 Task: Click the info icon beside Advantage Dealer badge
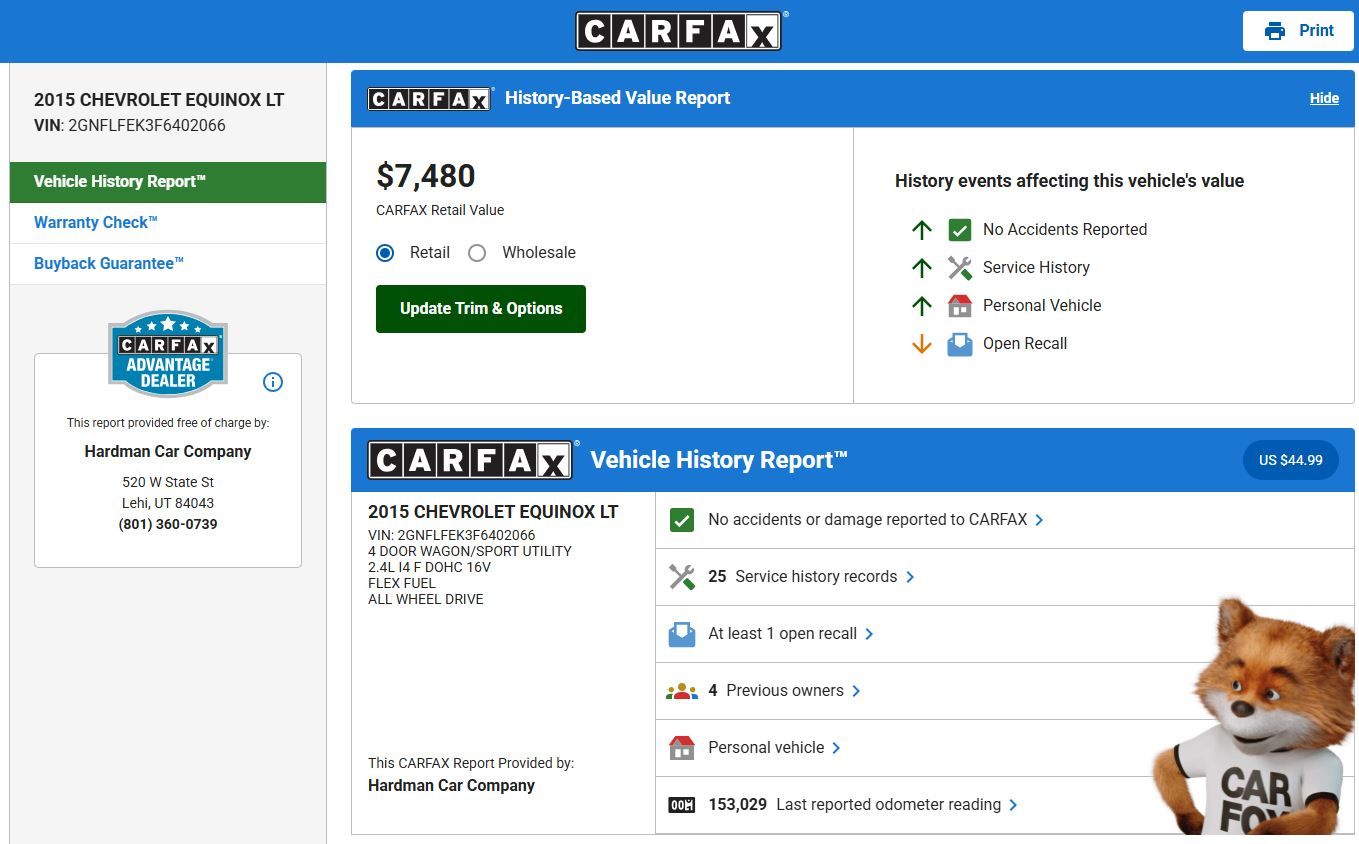tap(272, 382)
